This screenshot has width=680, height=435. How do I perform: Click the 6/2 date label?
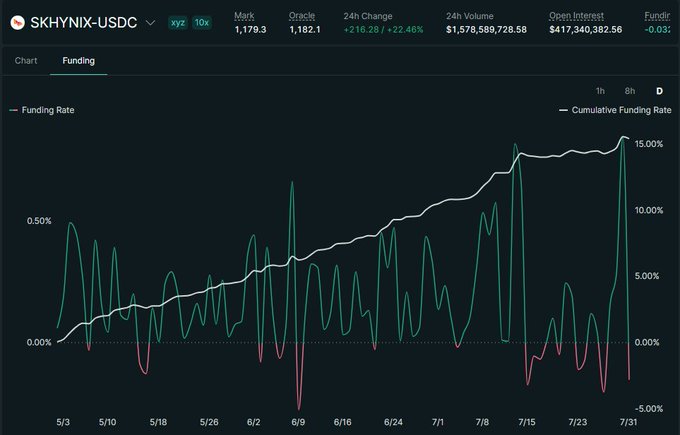(x=254, y=422)
